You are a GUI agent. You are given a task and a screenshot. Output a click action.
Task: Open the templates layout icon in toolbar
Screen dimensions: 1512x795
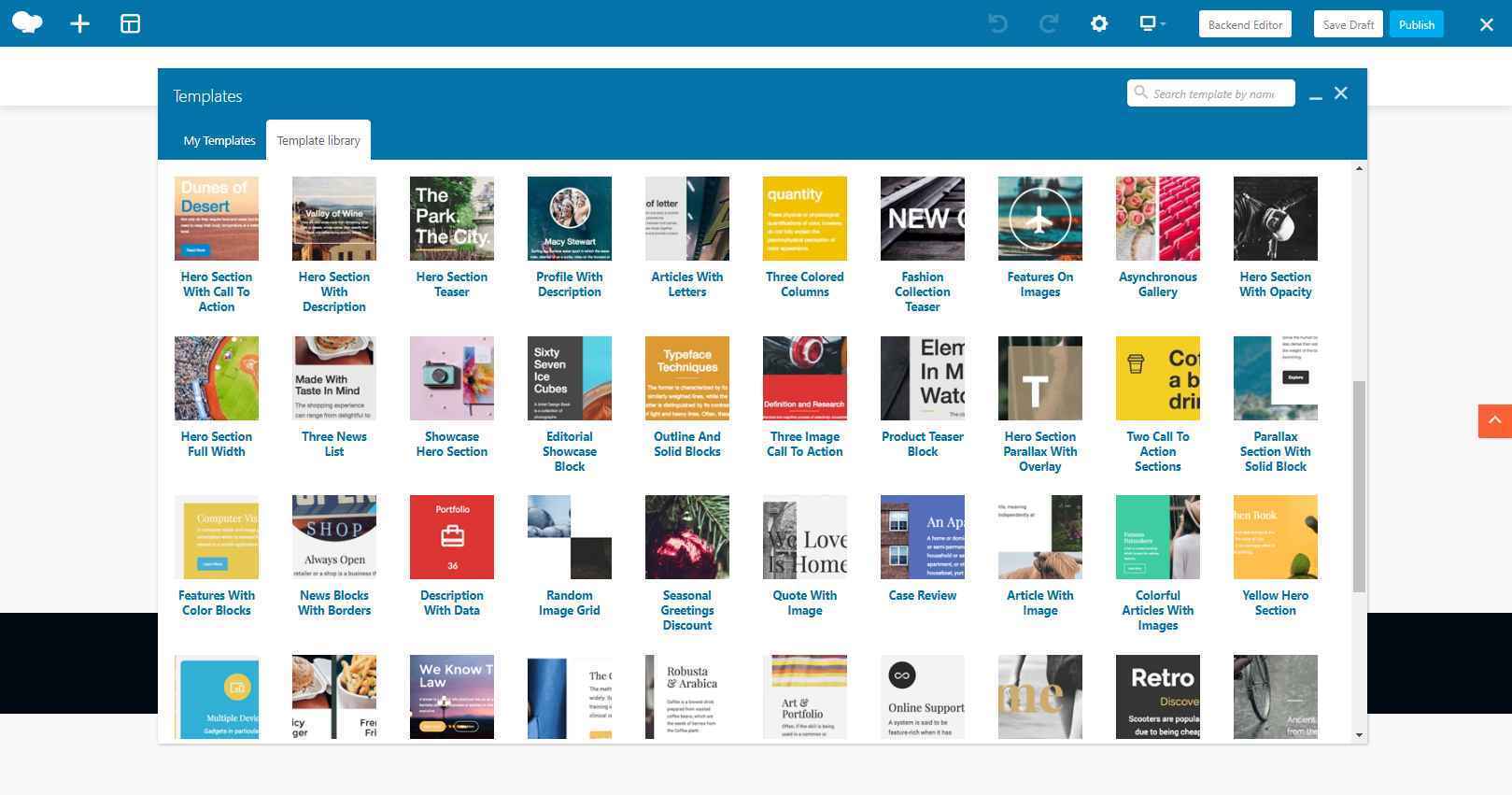[131, 24]
